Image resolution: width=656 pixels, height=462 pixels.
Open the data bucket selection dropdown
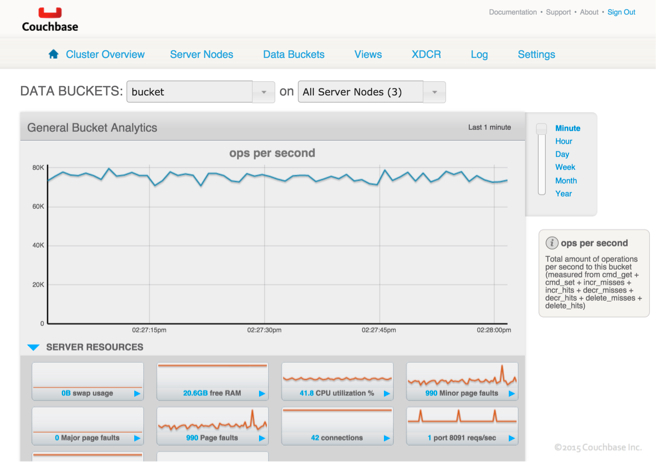click(x=264, y=92)
